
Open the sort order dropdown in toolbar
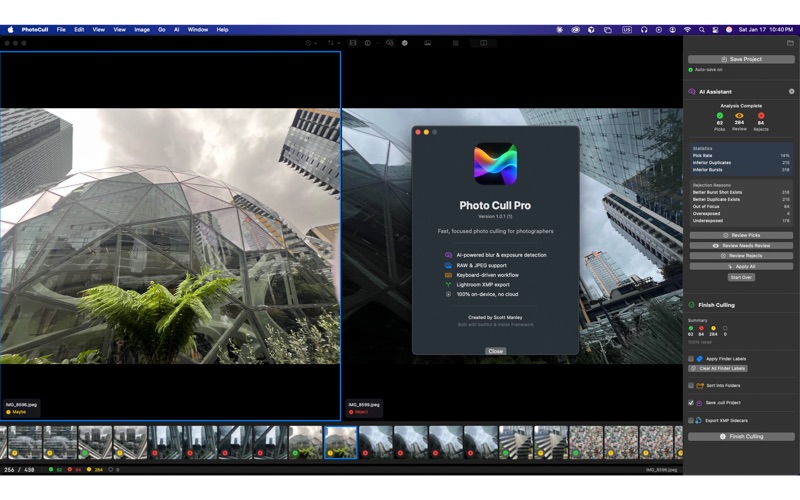coord(333,43)
